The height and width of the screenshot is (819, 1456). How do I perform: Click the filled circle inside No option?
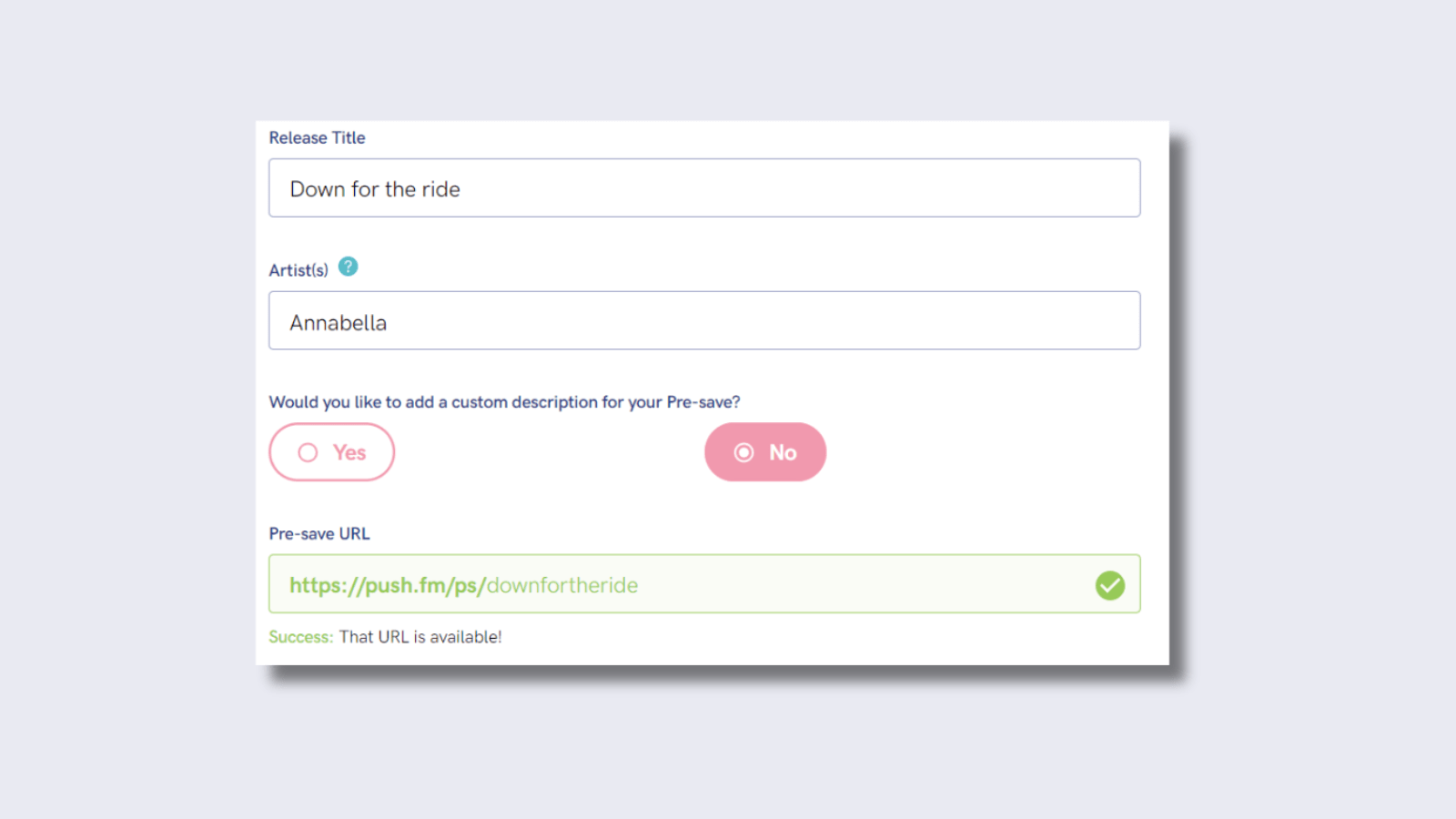[x=743, y=452]
